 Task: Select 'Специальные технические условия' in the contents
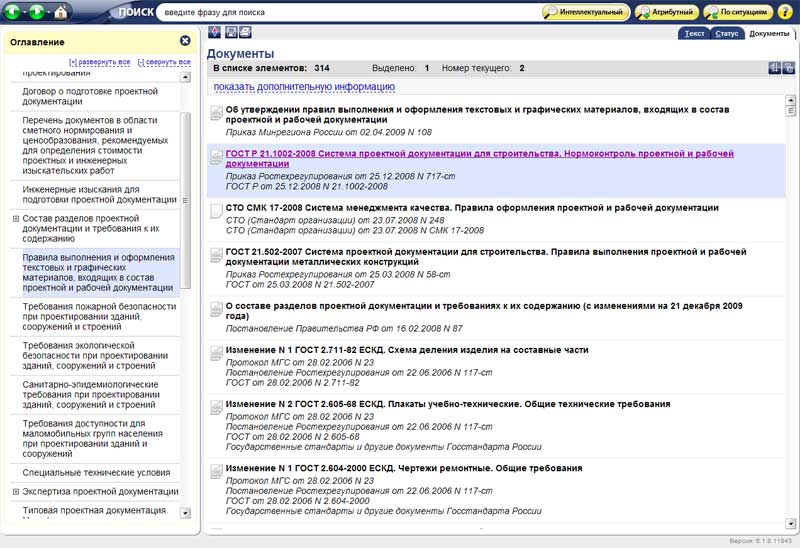(96, 472)
